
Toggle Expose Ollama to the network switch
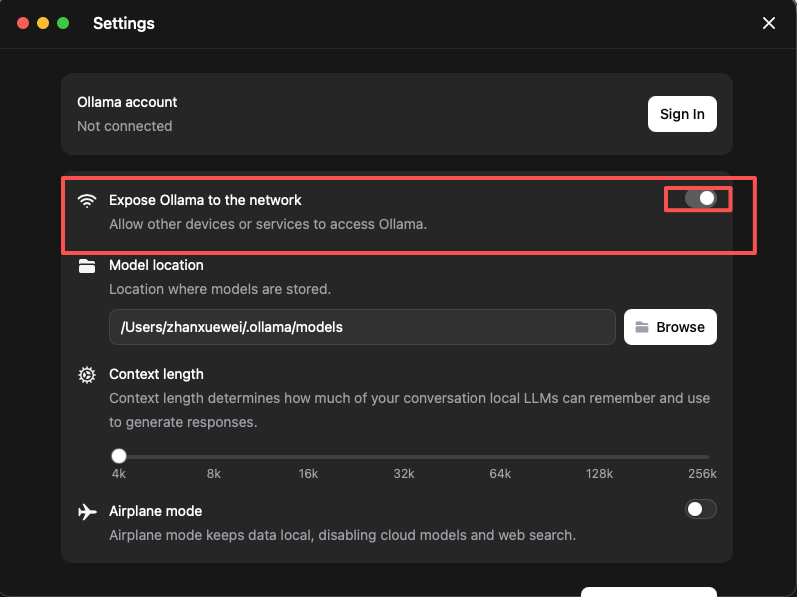[x=700, y=199]
